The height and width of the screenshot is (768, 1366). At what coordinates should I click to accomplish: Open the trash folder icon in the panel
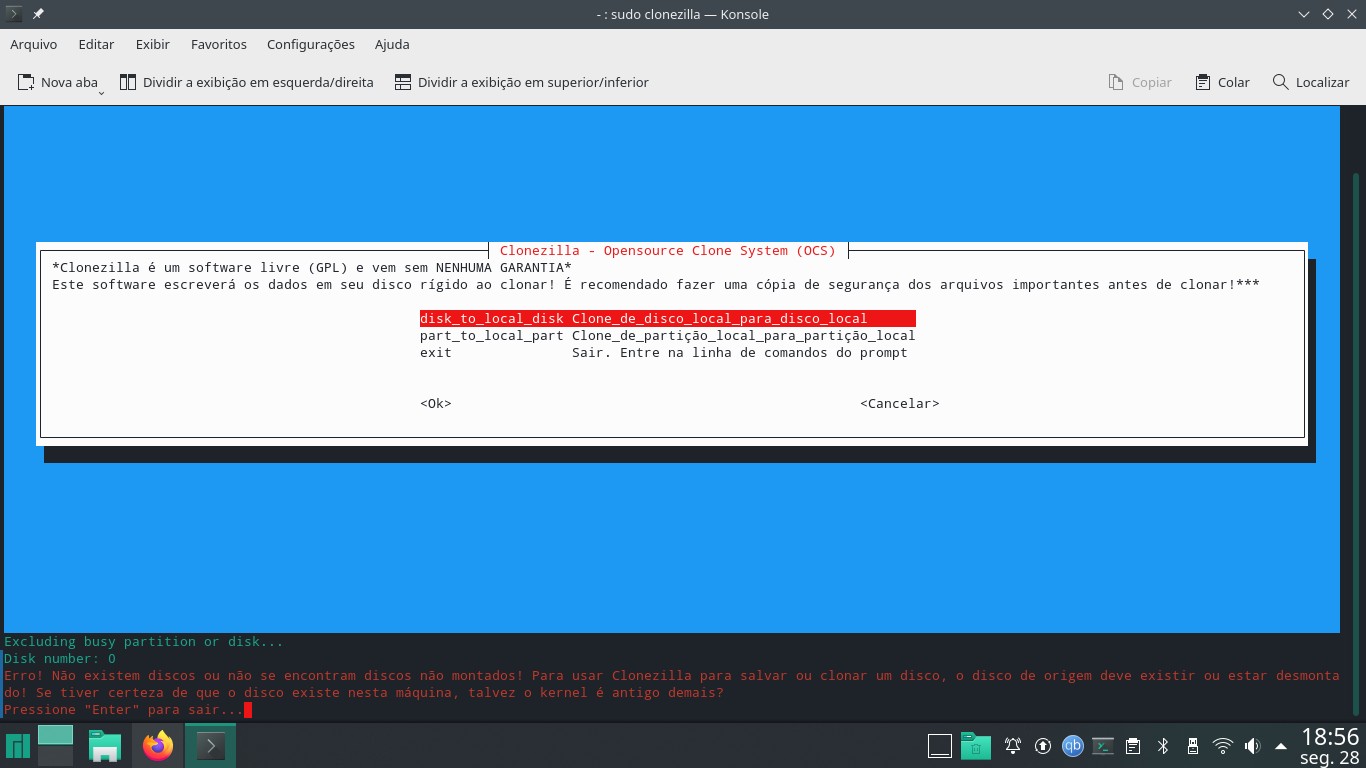tap(975, 746)
